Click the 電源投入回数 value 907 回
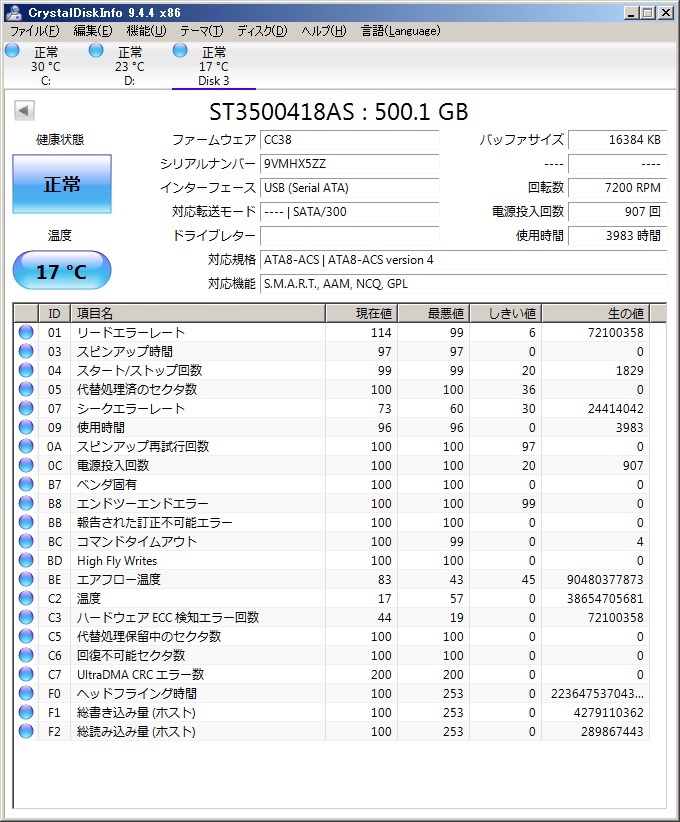 click(x=617, y=212)
